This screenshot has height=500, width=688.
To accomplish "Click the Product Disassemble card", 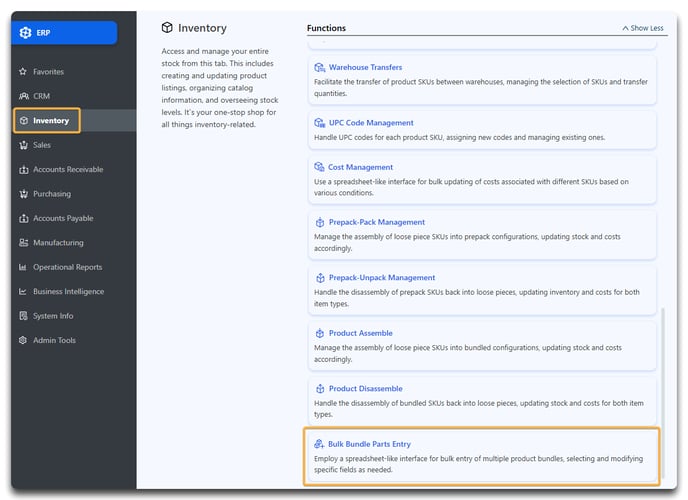I will (x=482, y=401).
